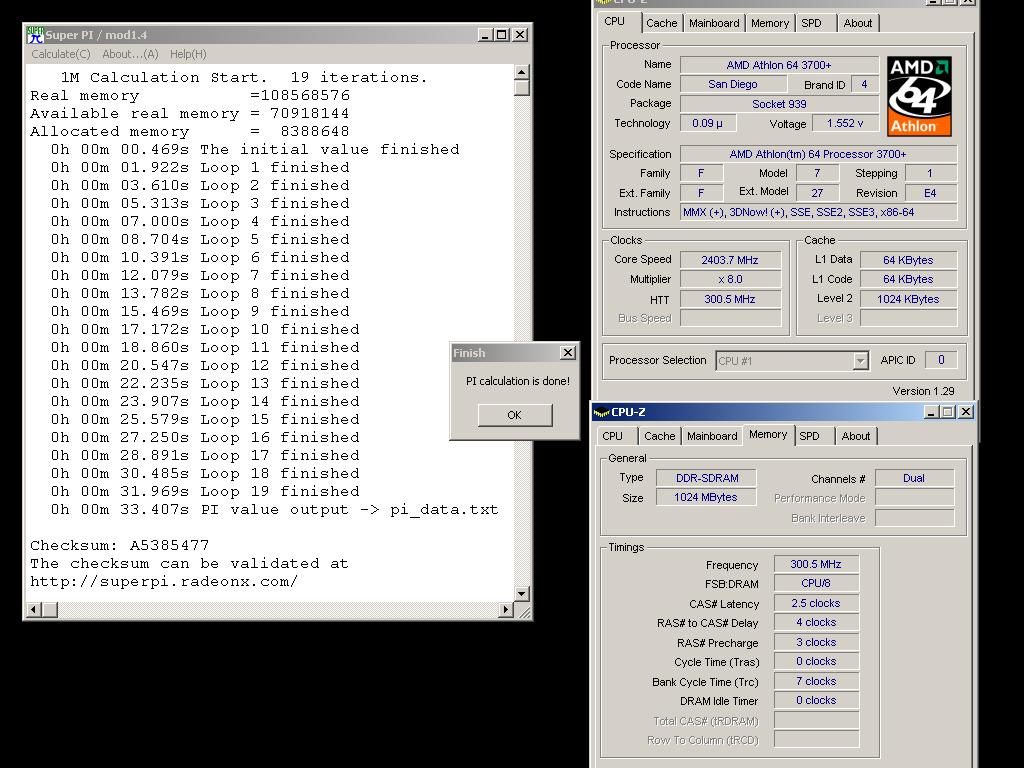Switch to Cache tab in lower CPU-Z window
Image resolution: width=1024 pixels, height=768 pixels.
660,436
